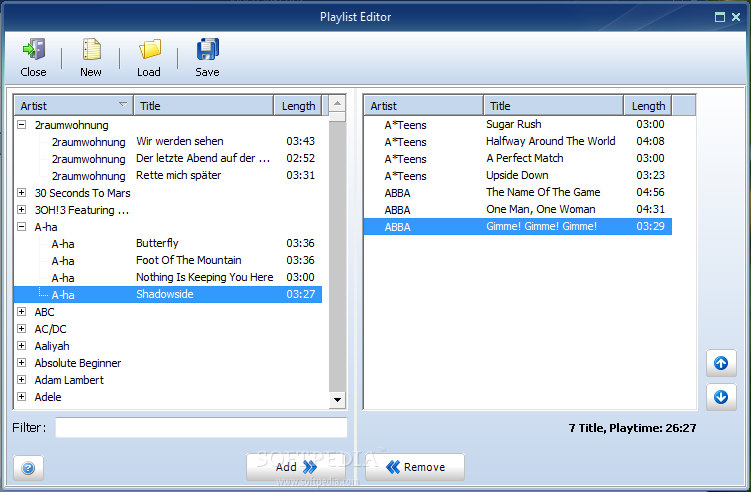Expand the Absolute Beginner artist group
The width and height of the screenshot is (751, 492).
tap(22, 363)
